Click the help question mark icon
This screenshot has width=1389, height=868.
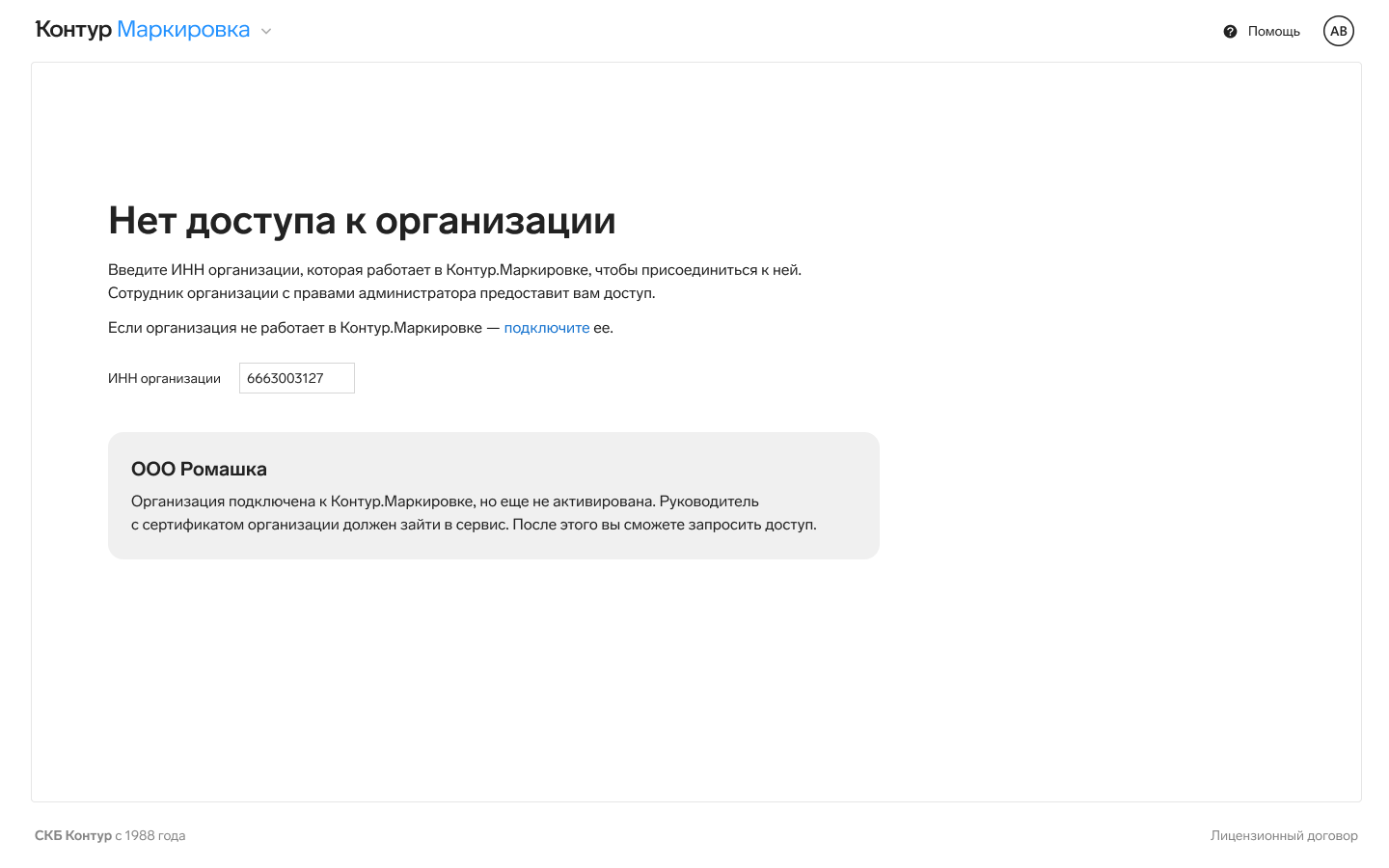pyautogui.click(x=1230, y=32)
